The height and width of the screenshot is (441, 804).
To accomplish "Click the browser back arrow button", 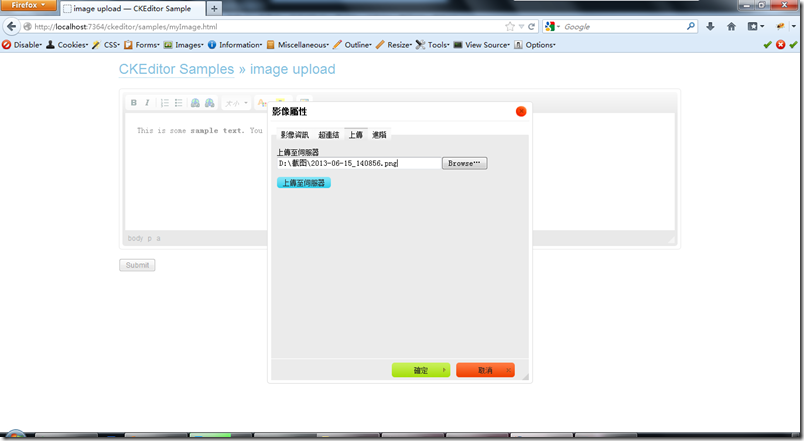I will (11, 27).
